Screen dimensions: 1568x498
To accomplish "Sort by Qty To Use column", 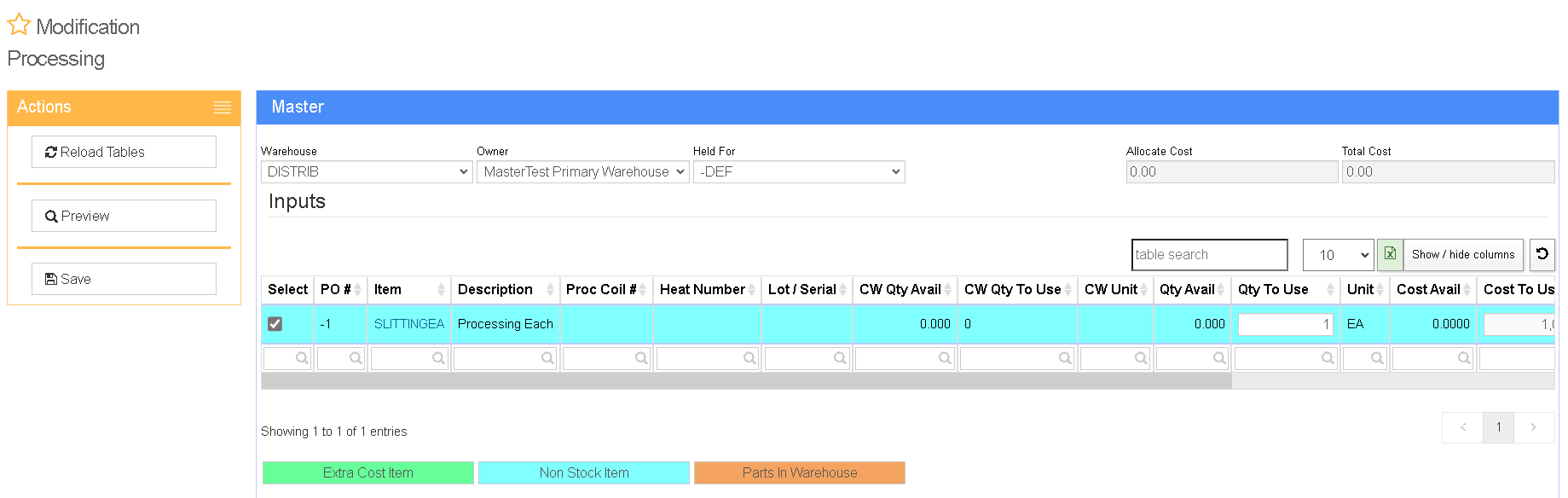I will (x=1285, y=289).
